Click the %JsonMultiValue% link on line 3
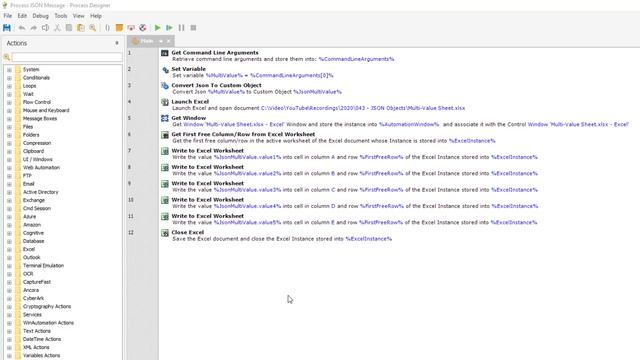This screenshot has height=360, width=640. tap(317, 92)
